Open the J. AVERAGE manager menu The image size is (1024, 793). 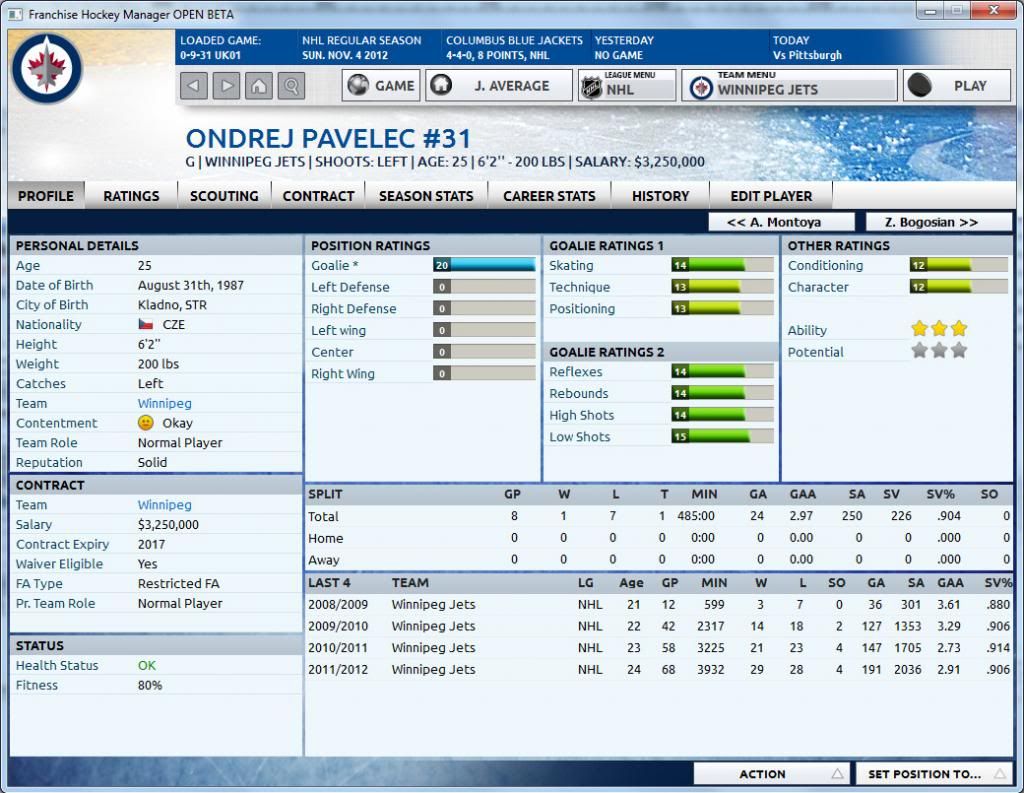pyautogui.click(x=499, y=86)
